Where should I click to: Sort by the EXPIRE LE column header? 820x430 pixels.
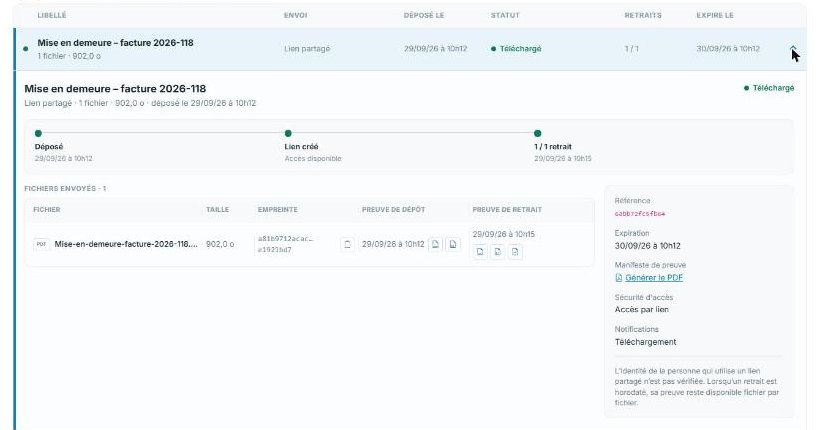(x=715, y=15)
